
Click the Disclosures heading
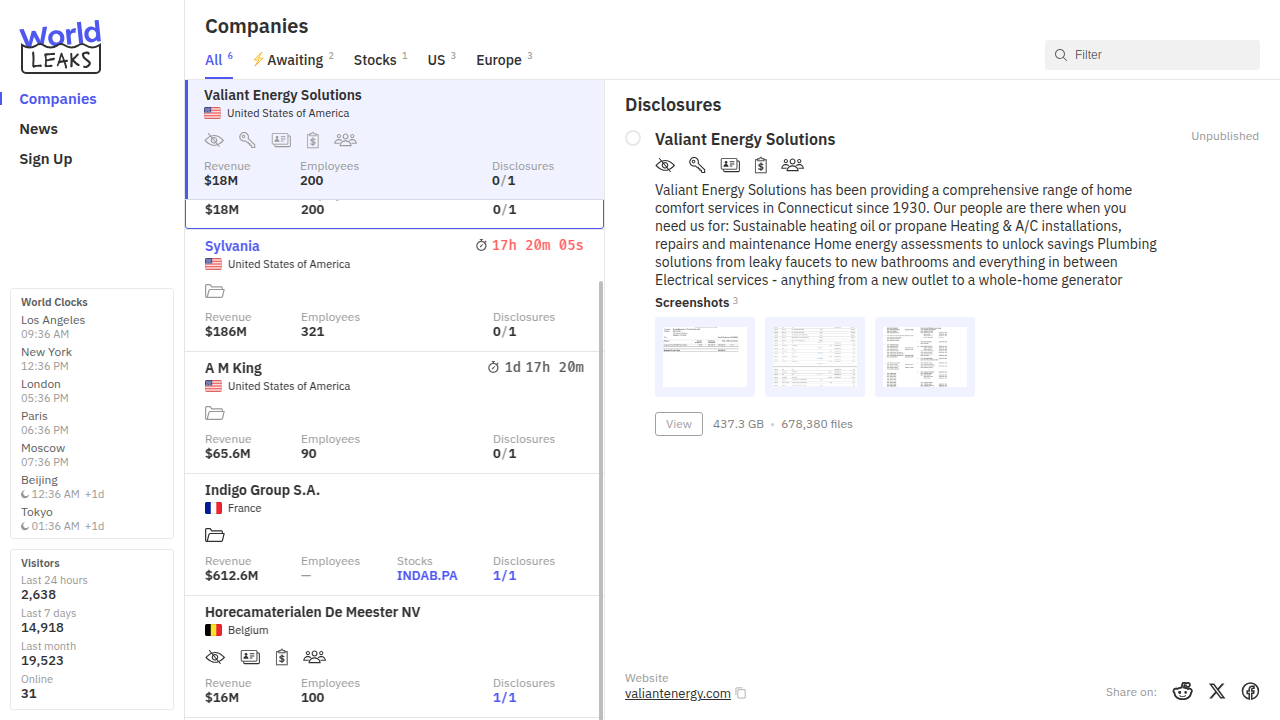coord(673,105)
